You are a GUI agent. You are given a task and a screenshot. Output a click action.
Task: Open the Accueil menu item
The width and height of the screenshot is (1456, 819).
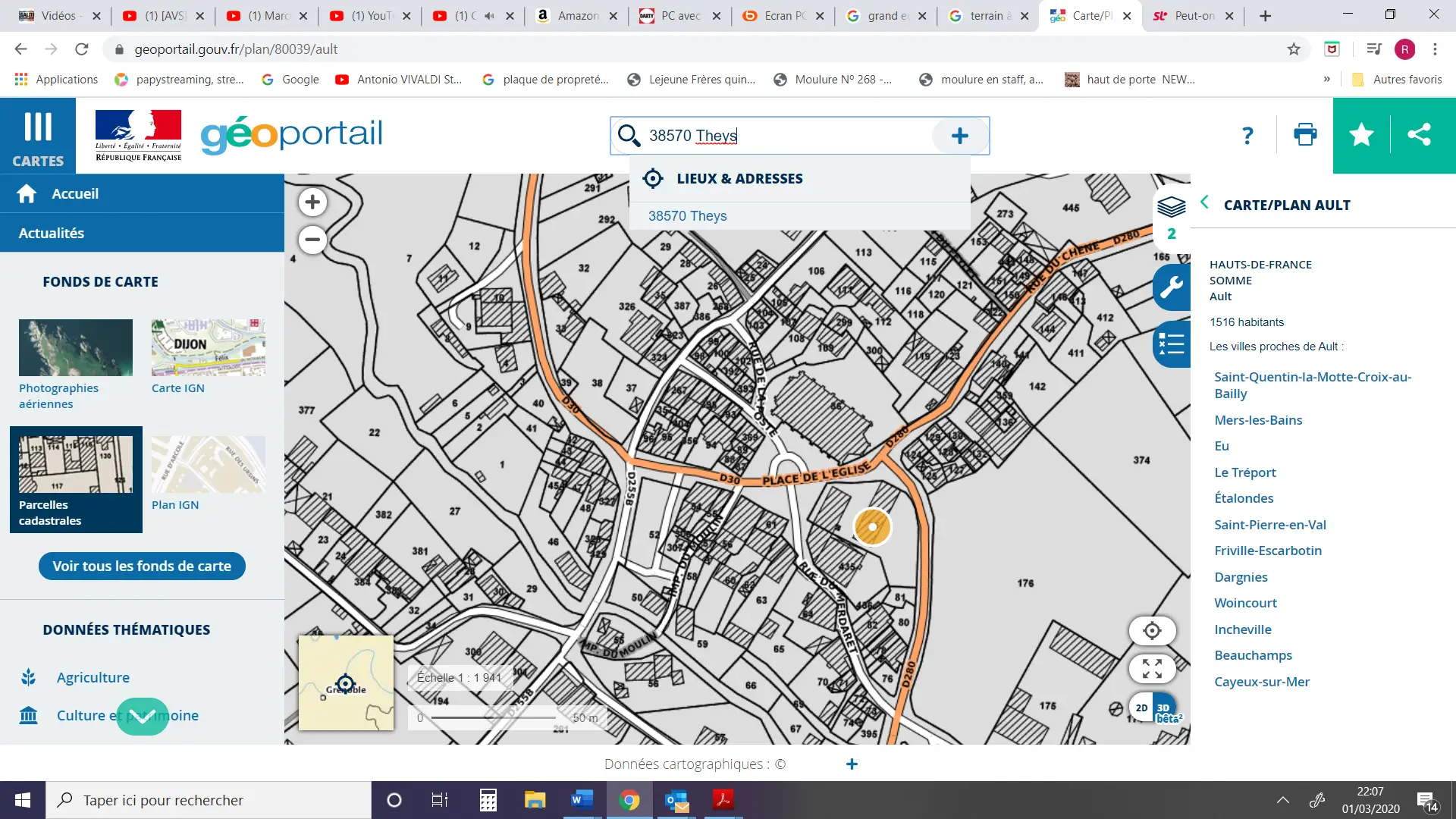click(75, 193)
